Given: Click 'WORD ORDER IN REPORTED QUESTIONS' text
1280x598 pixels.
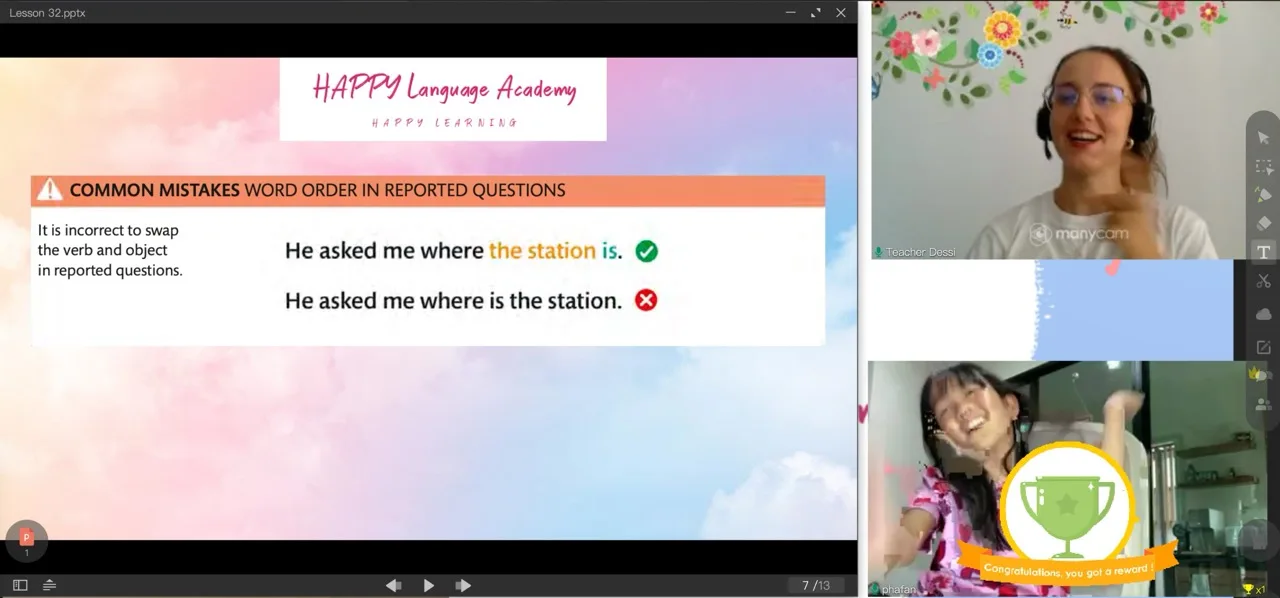Looking at the screenshot, I should click(405, 190).
